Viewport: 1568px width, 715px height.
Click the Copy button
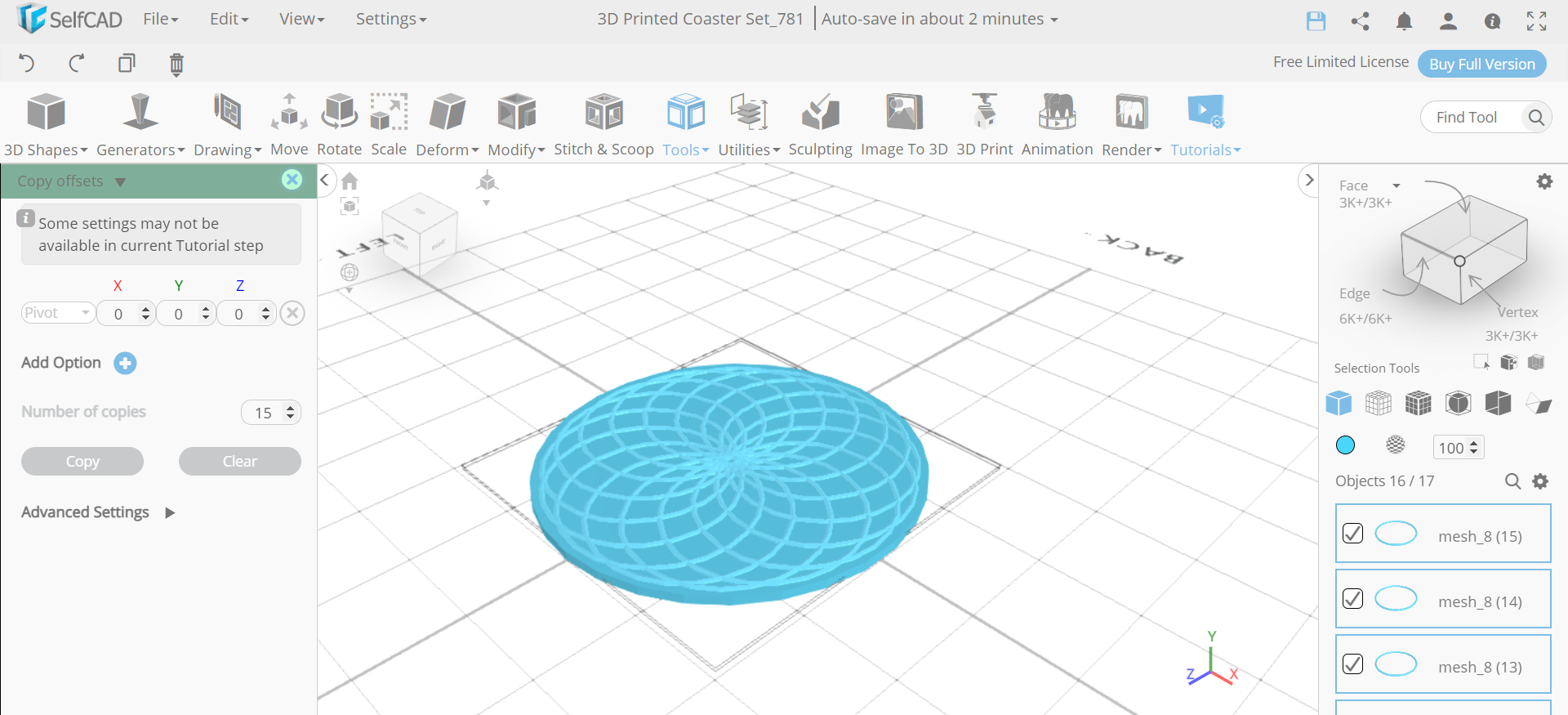(x=82, y=461)
